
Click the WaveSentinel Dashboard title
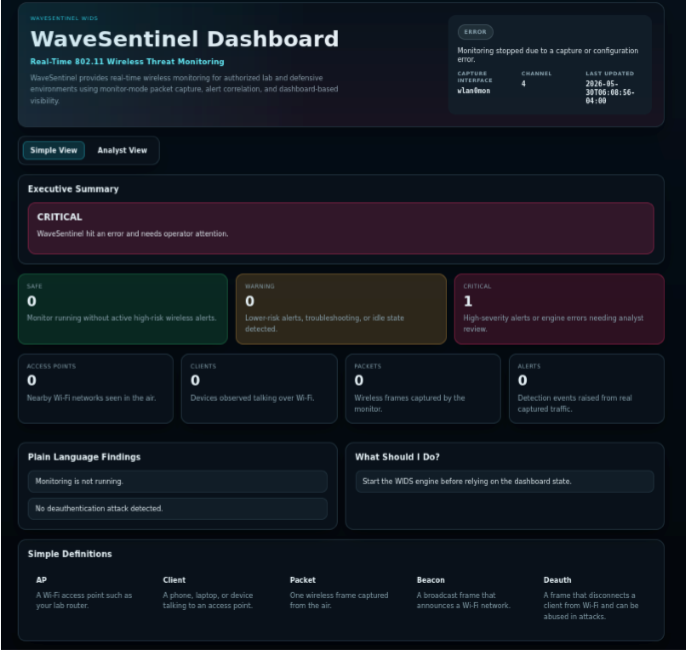point(184,39)
